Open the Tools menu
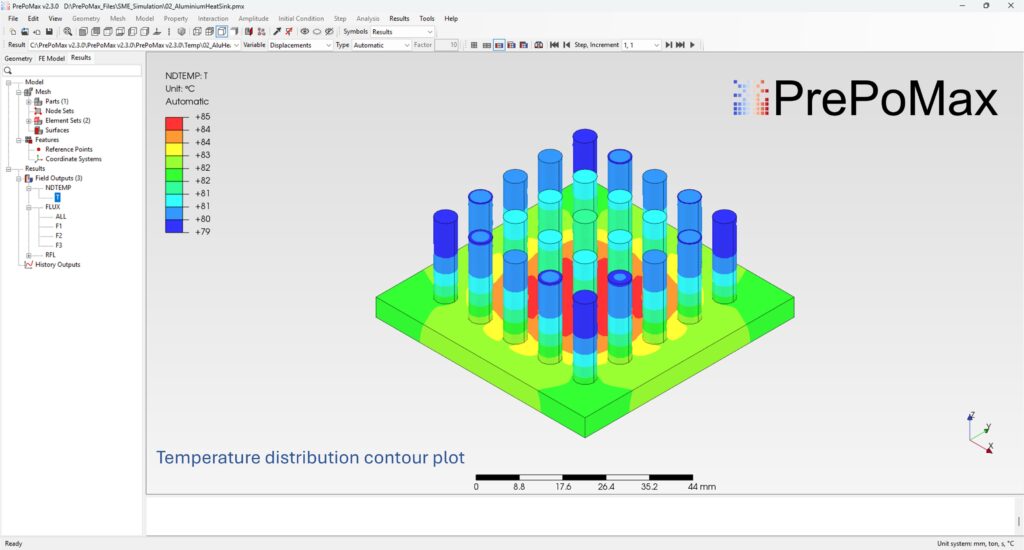This screenshot has width=1024, height=550. pos(427,18)
